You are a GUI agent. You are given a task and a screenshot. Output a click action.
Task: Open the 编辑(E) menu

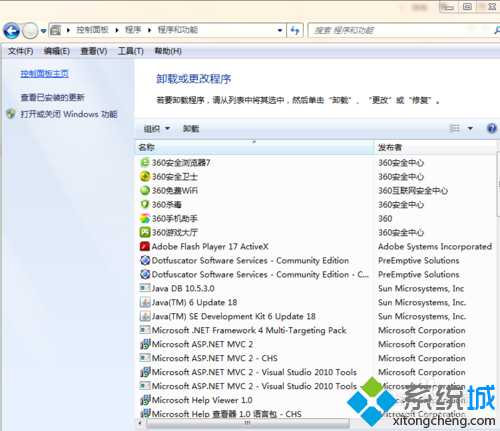pyautogui.click(x=57, y=51)
